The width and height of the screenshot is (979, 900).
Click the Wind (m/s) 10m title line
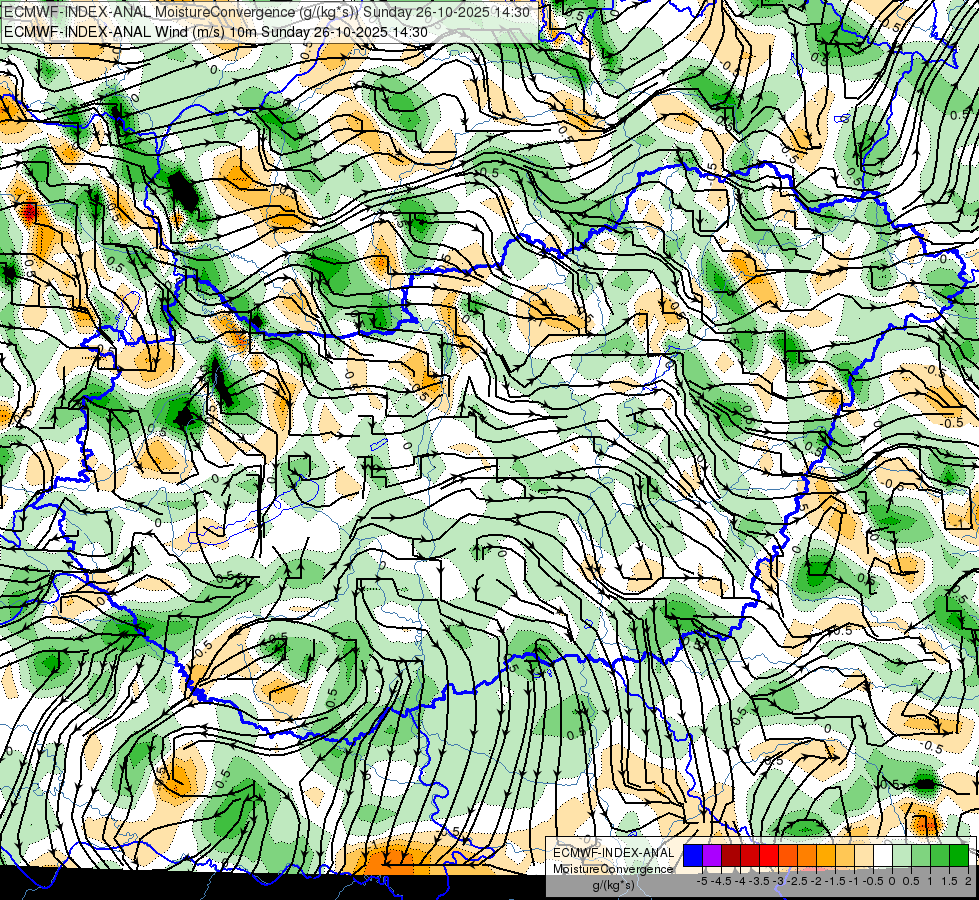(216, 32)
